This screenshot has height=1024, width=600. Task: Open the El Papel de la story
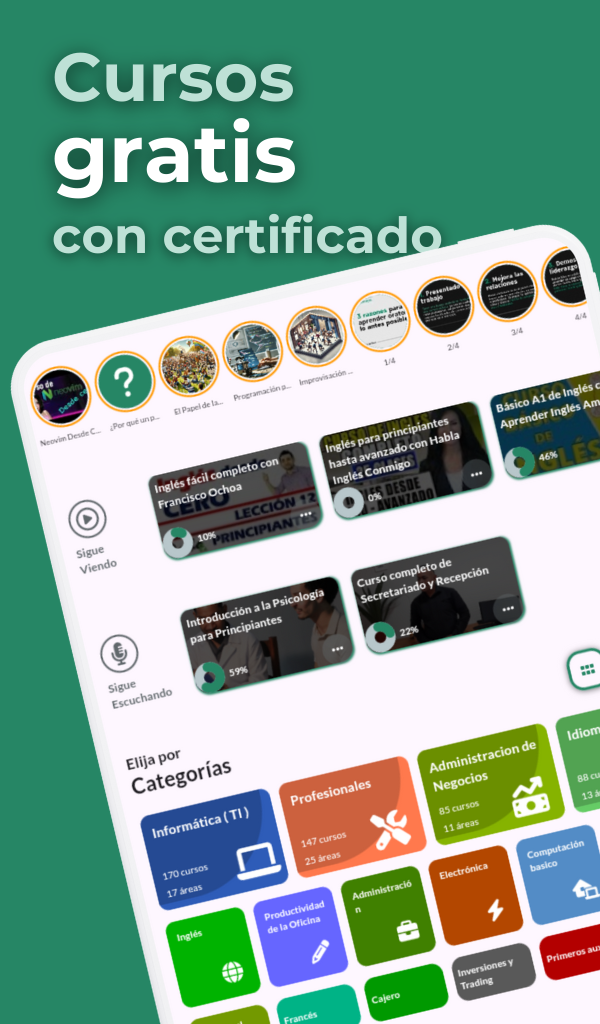click(189, 366)
